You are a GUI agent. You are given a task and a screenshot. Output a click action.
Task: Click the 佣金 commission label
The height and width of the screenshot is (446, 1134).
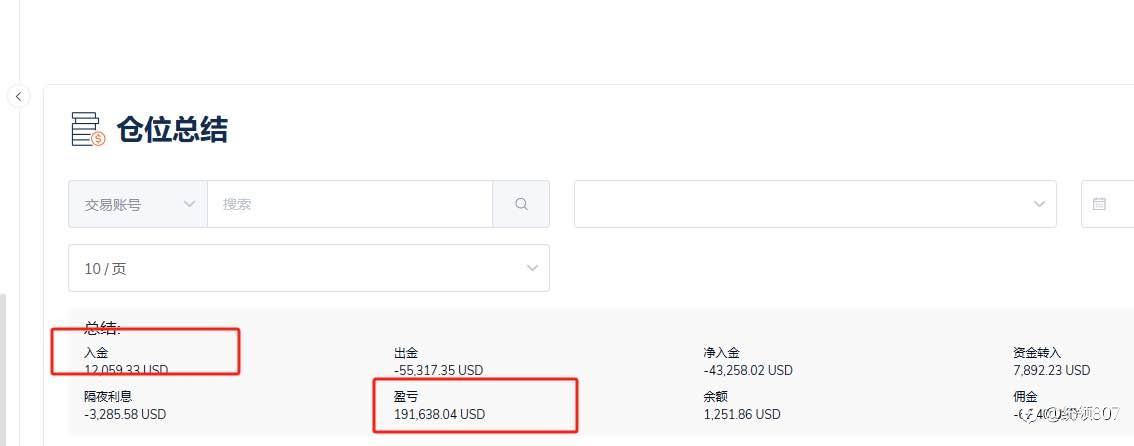pyautogui.click(x=1025, y=397)
